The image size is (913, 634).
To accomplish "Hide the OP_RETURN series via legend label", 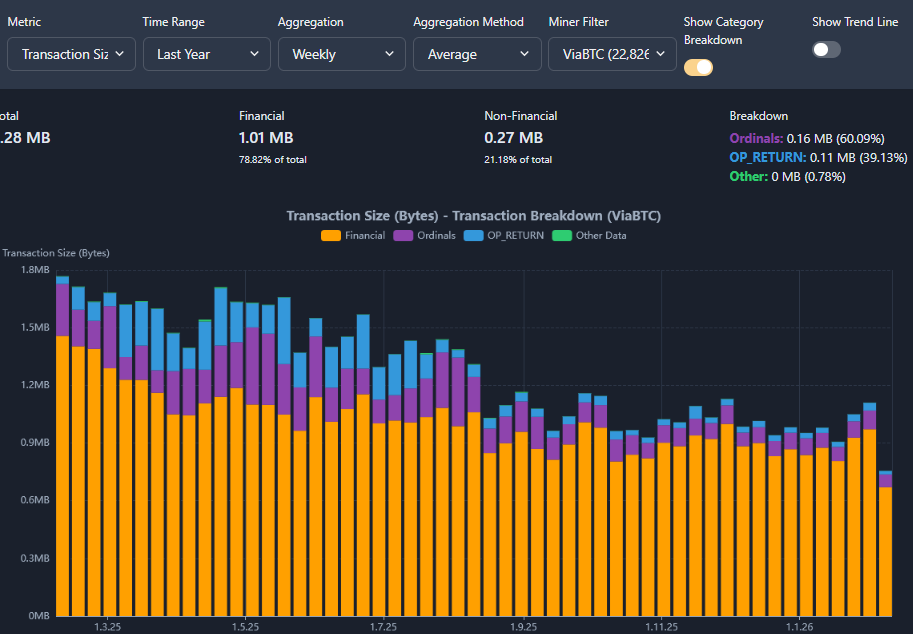I will coord(515,236).
